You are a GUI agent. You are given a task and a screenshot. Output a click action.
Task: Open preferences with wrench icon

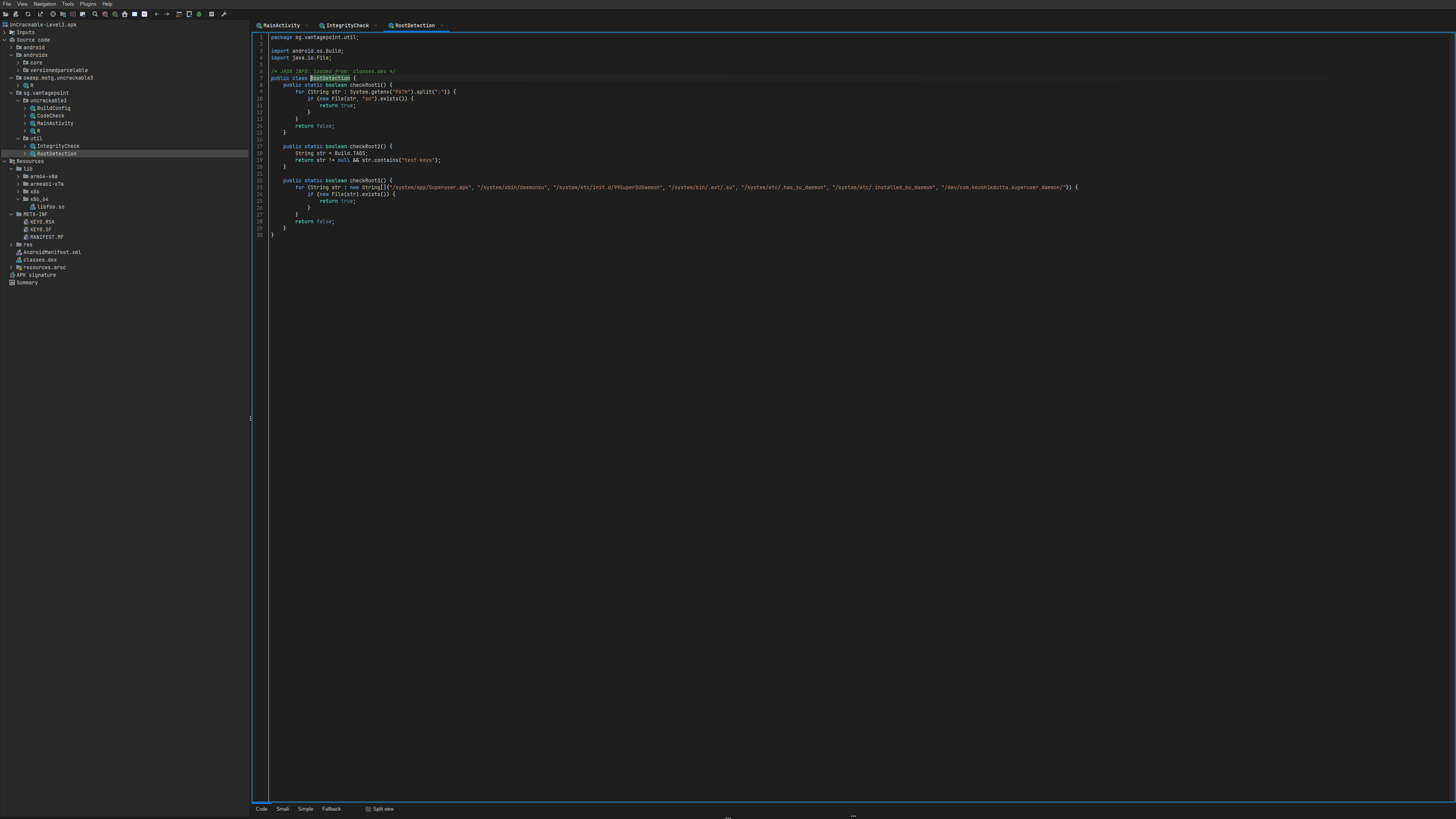(224, 14)
